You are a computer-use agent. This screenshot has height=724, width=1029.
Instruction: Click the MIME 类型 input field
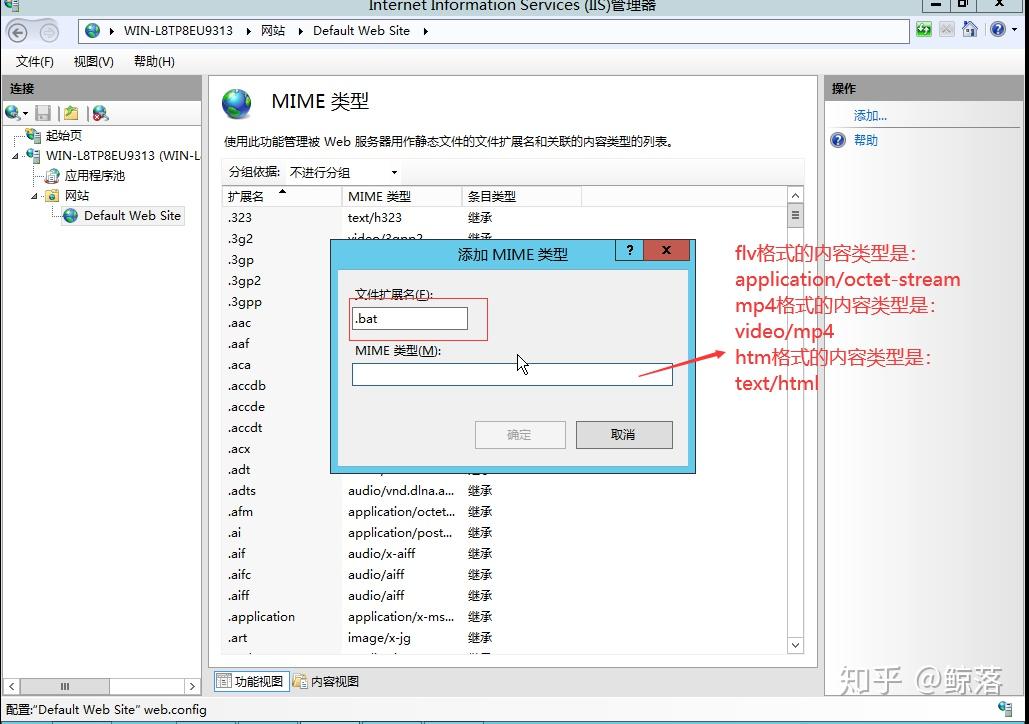click(x=512, y=375)
